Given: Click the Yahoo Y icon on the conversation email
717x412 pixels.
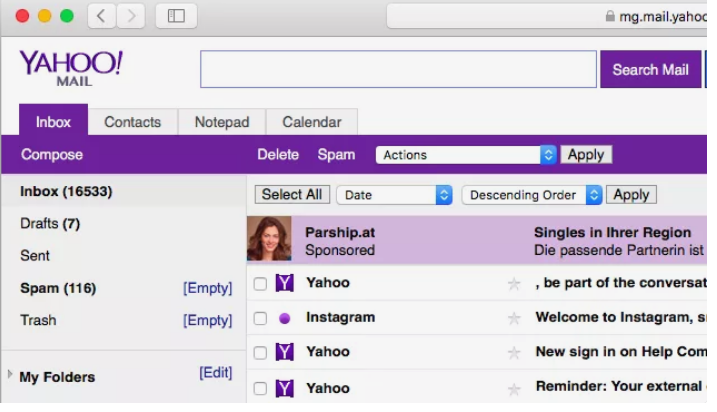Looking at the screenshot, I should (284, 283).
